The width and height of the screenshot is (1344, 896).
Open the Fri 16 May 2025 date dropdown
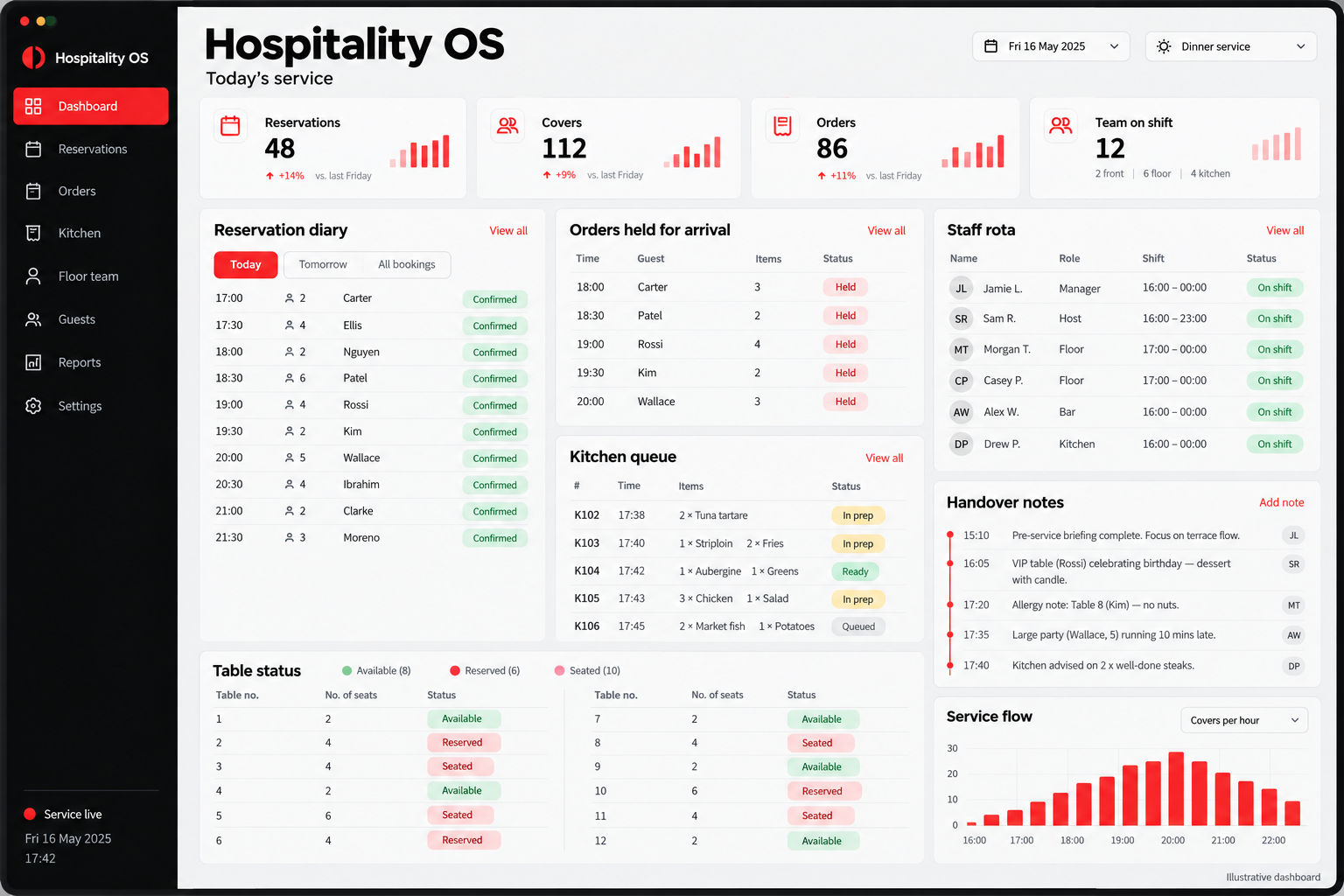click(1051, 46)
